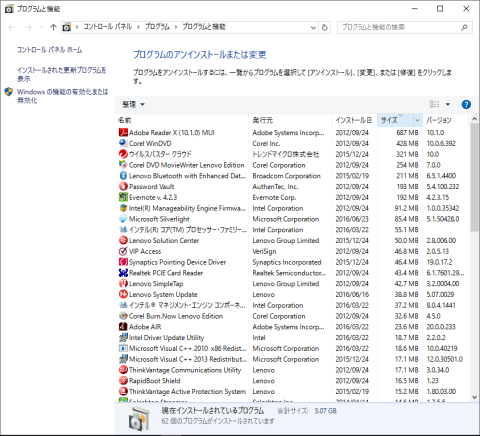Click version 5.1.50428.0 cell
Image resolution: width=480 pixels, height=436 pixels.
(443, 219)
